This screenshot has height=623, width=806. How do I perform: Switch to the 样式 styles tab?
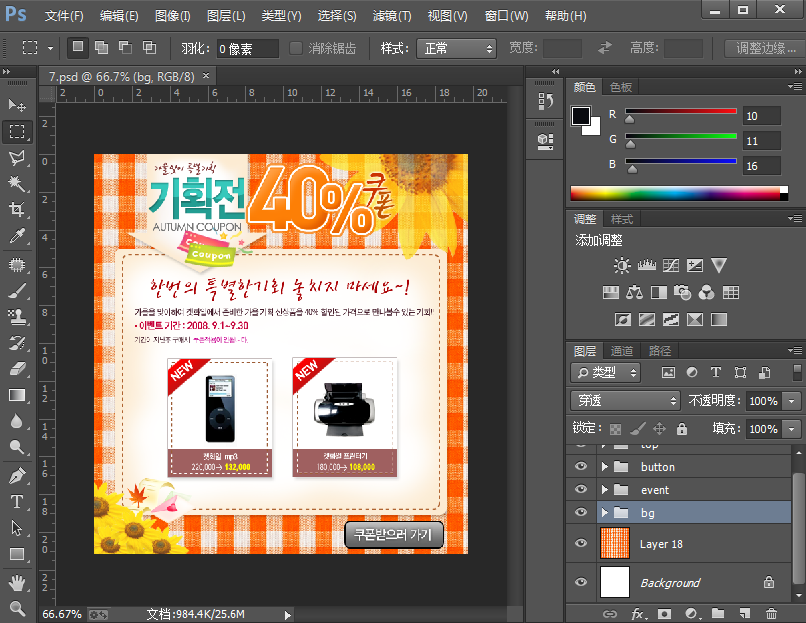[x=622, y=219]
